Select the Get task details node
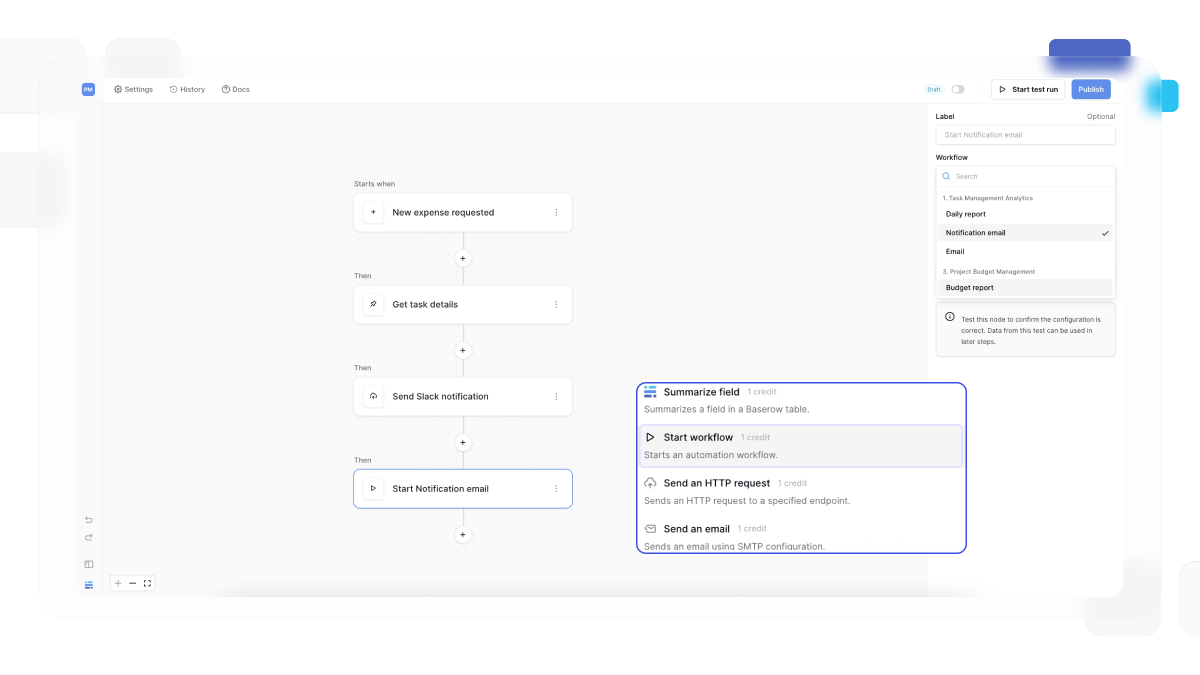This screenshot has width=1200, height=675. click(x=463, y=304)
